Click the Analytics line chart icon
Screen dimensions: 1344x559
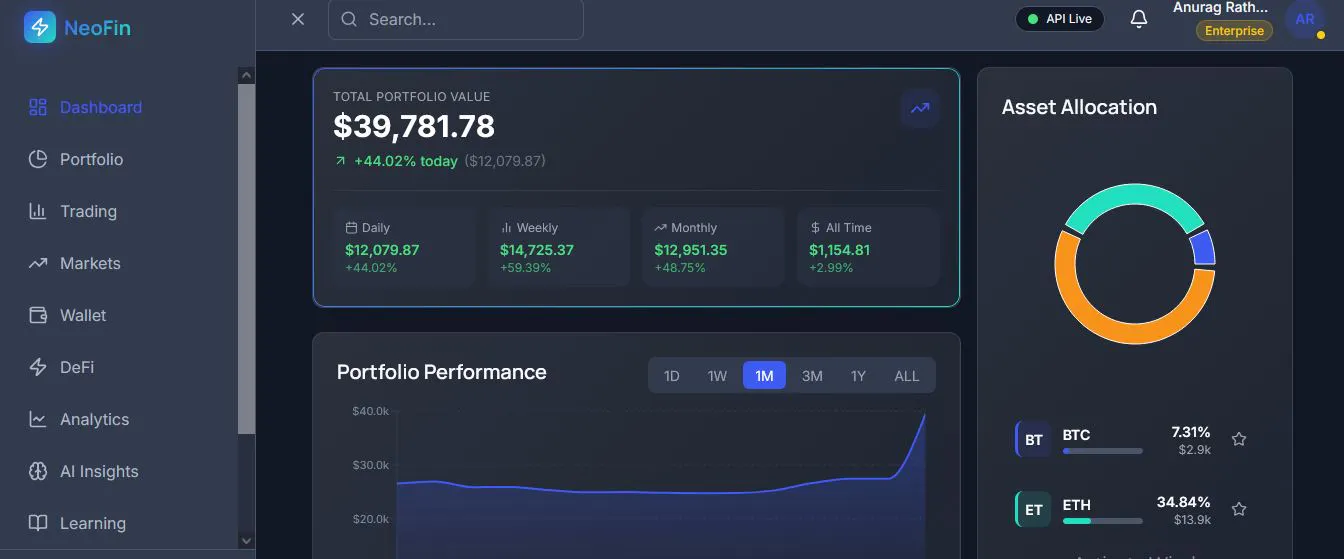coord(38,419)
